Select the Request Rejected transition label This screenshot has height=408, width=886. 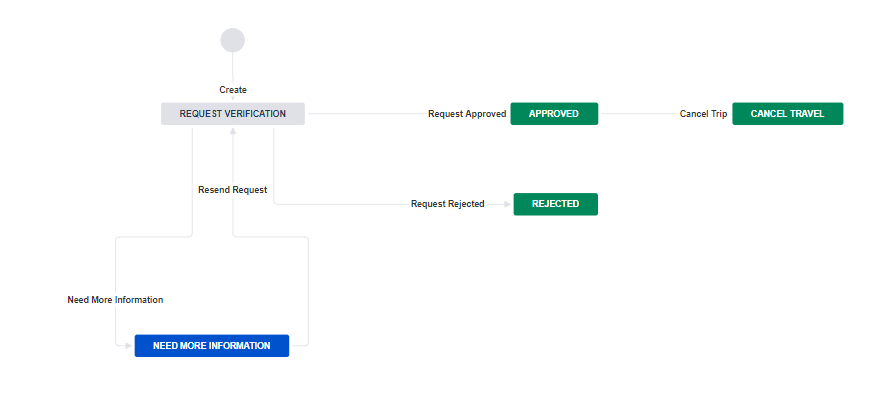[x=448, y=204]
